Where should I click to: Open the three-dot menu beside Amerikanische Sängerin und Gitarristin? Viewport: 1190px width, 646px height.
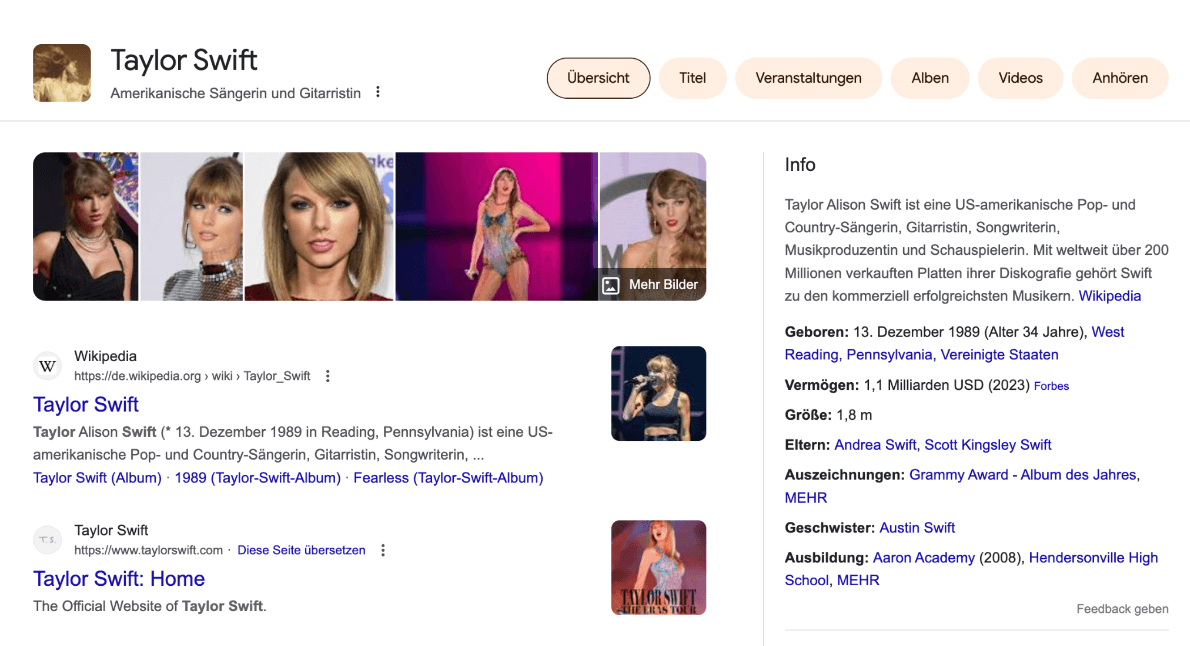click(x=378, y=92)
